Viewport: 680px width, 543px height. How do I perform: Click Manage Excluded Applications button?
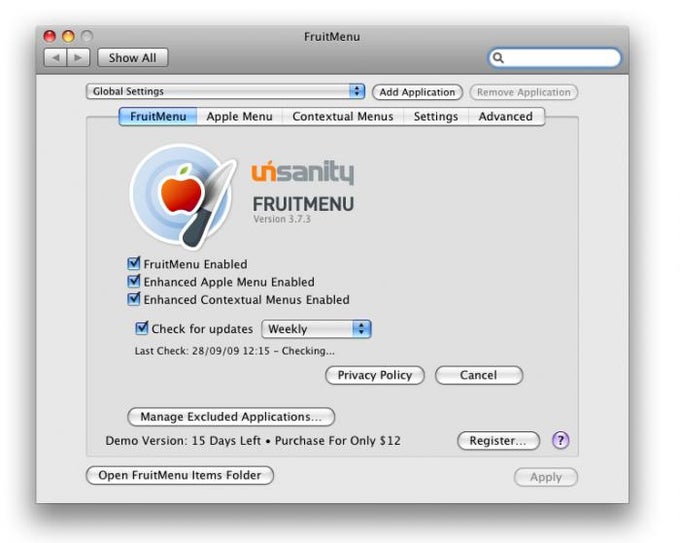click(x=231, y=417)
